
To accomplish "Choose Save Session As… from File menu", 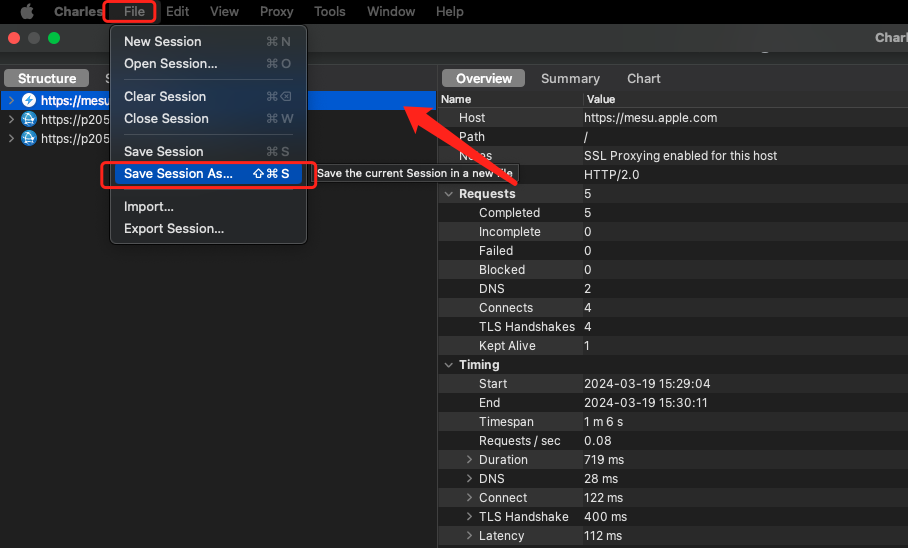I will (178, 174).
